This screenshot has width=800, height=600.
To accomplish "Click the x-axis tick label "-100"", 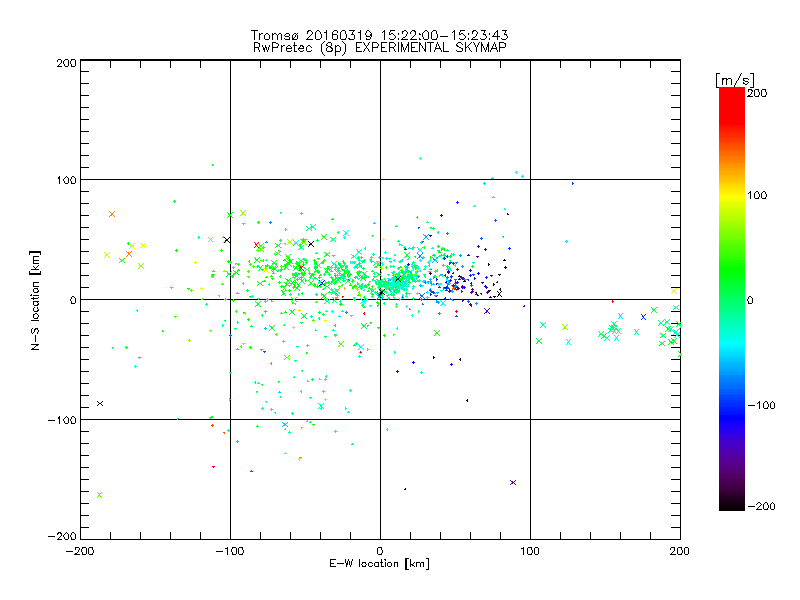I will (x=230, y=551).
